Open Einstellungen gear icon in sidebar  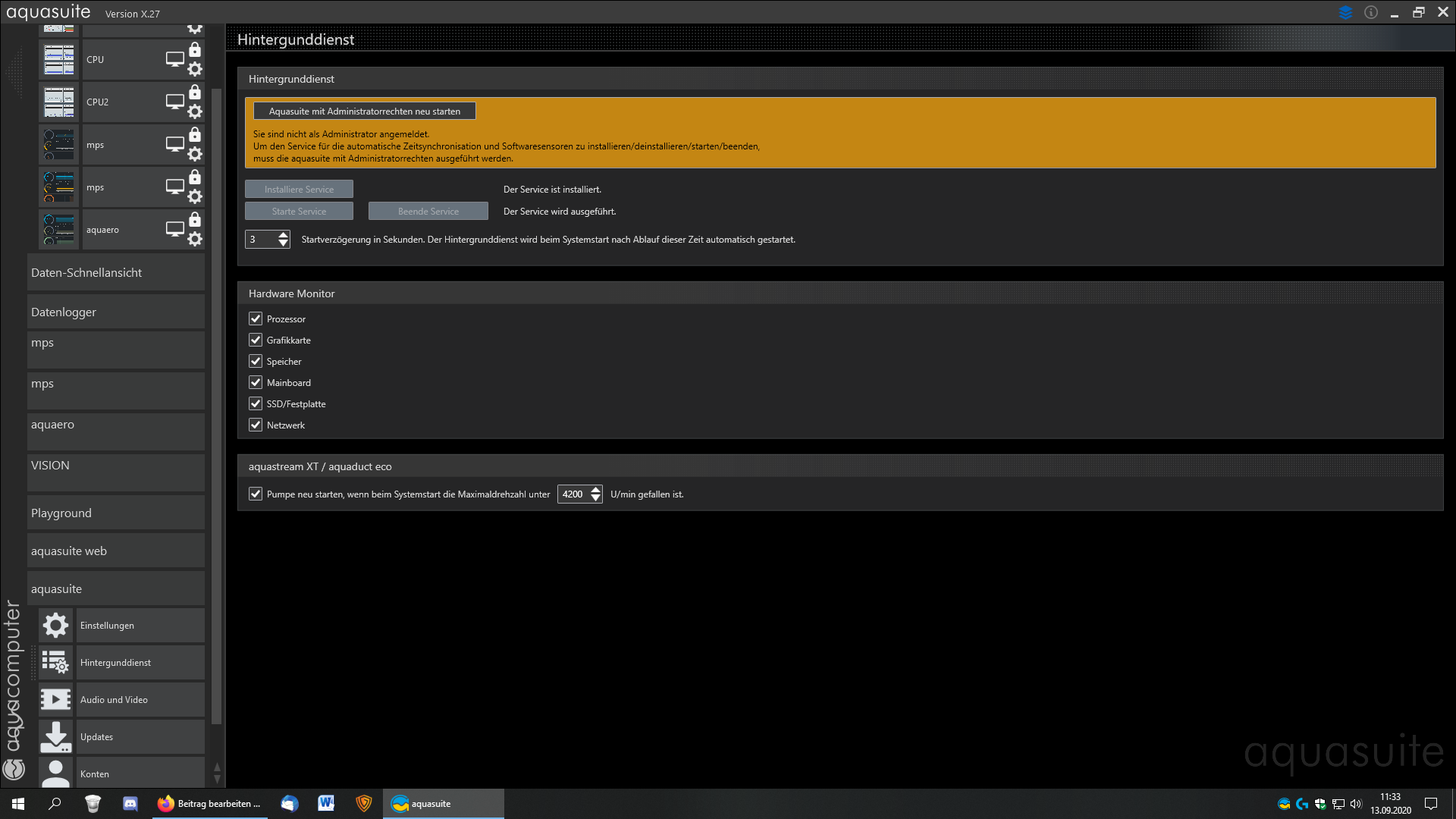[55, 626]
